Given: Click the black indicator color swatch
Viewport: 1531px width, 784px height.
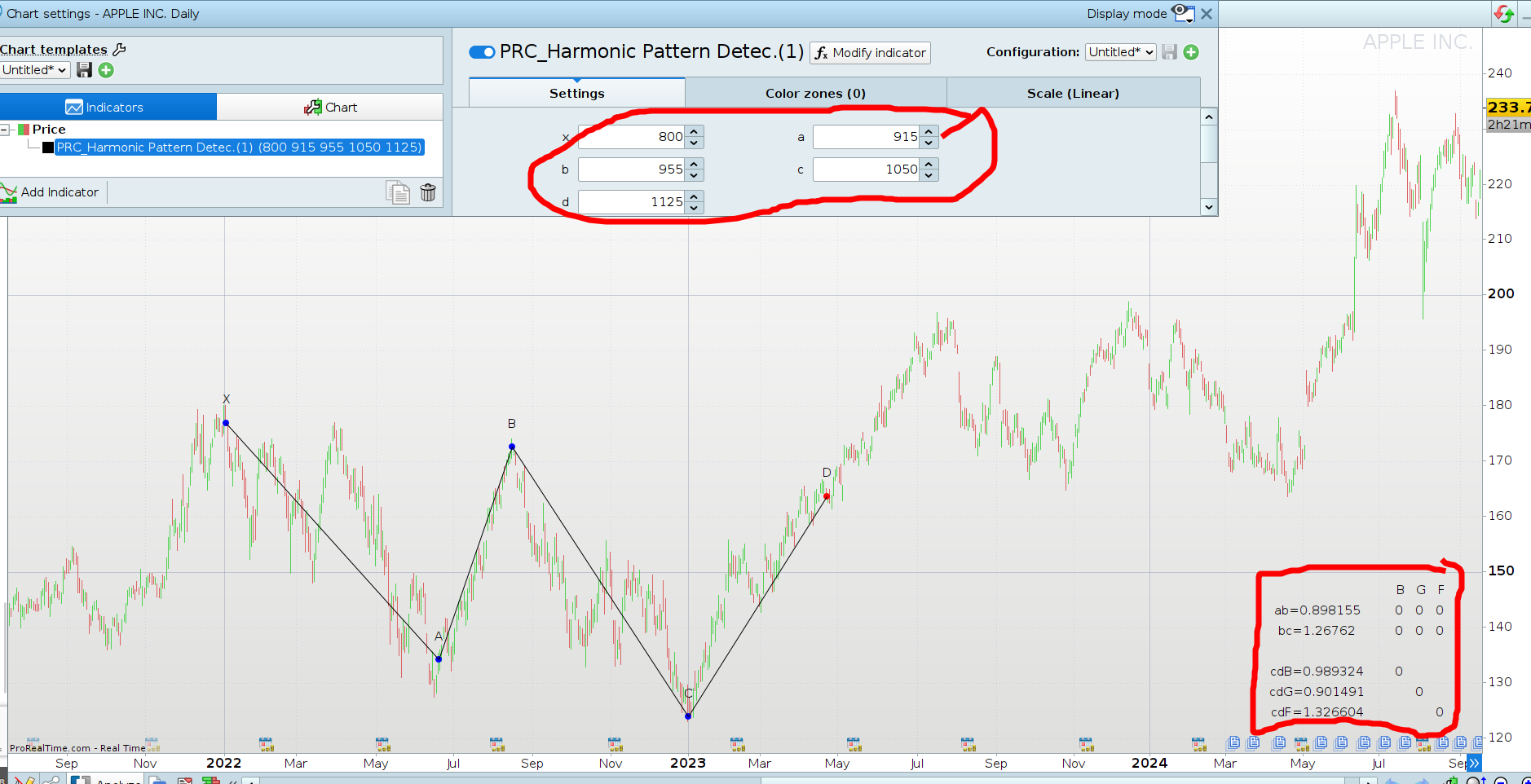Looking at the screenshot, I should pos(48,148).
